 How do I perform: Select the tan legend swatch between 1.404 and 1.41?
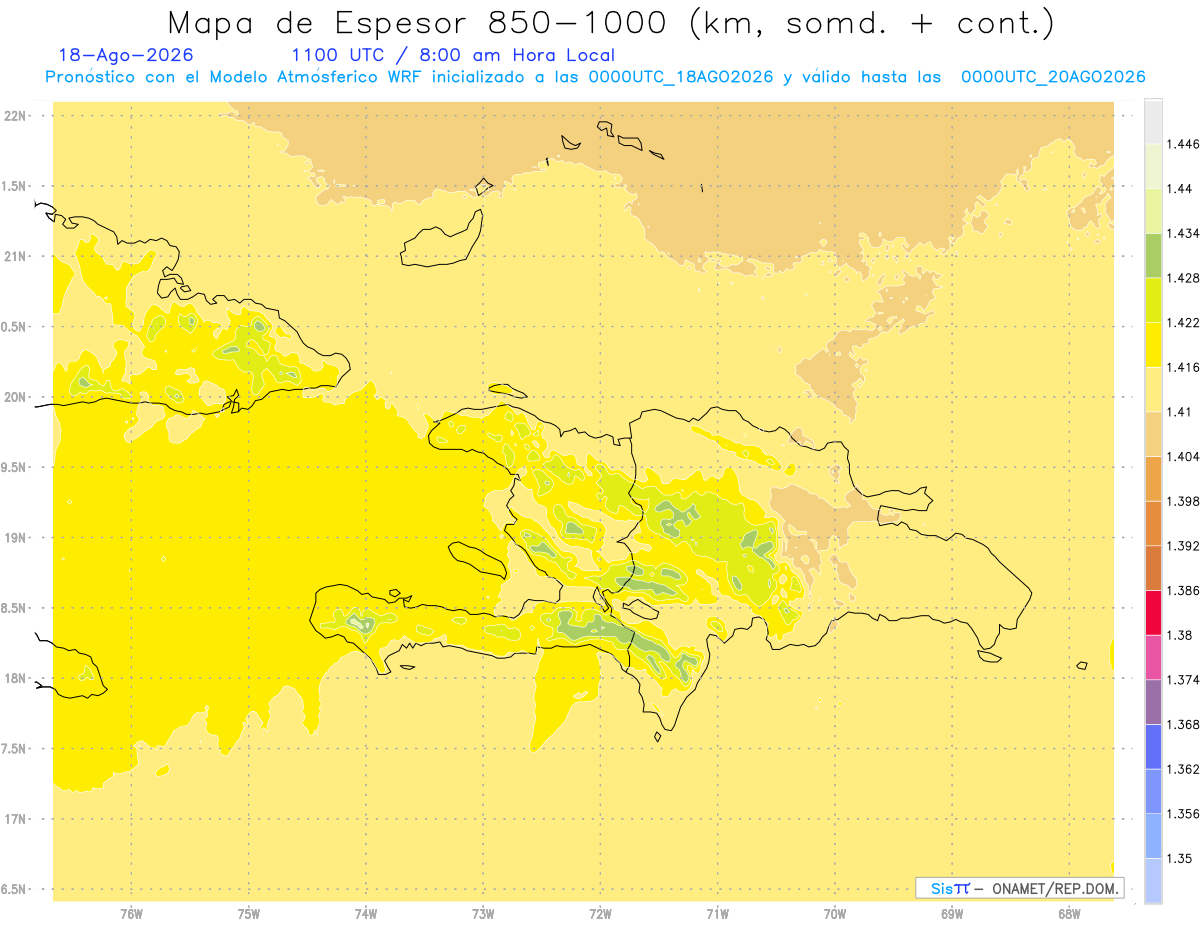1153,434
